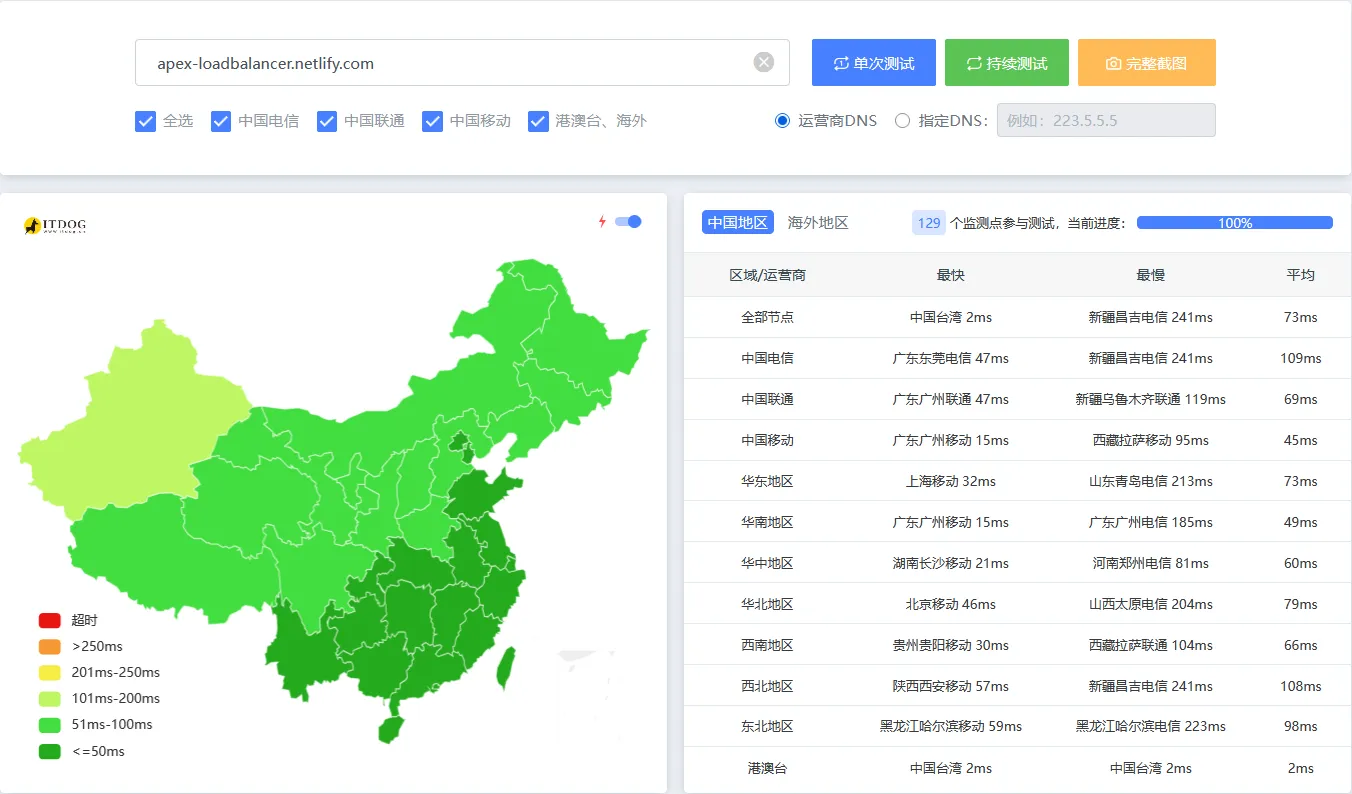Viewport: 1352px width, 794px height.
Task: Clear the domain input with the X icon
Action: (x=763, y=63)
